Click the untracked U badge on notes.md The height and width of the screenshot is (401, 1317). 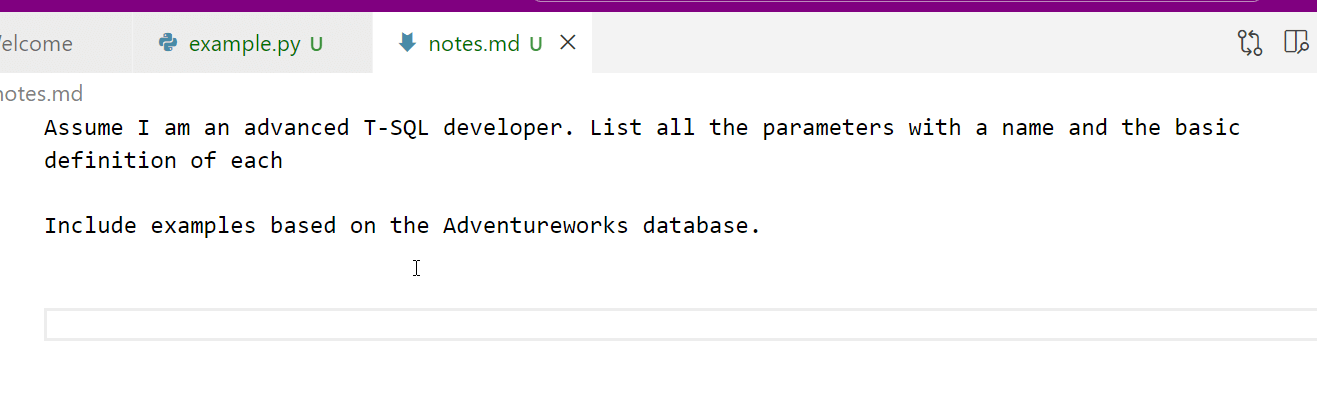(536, 44)
